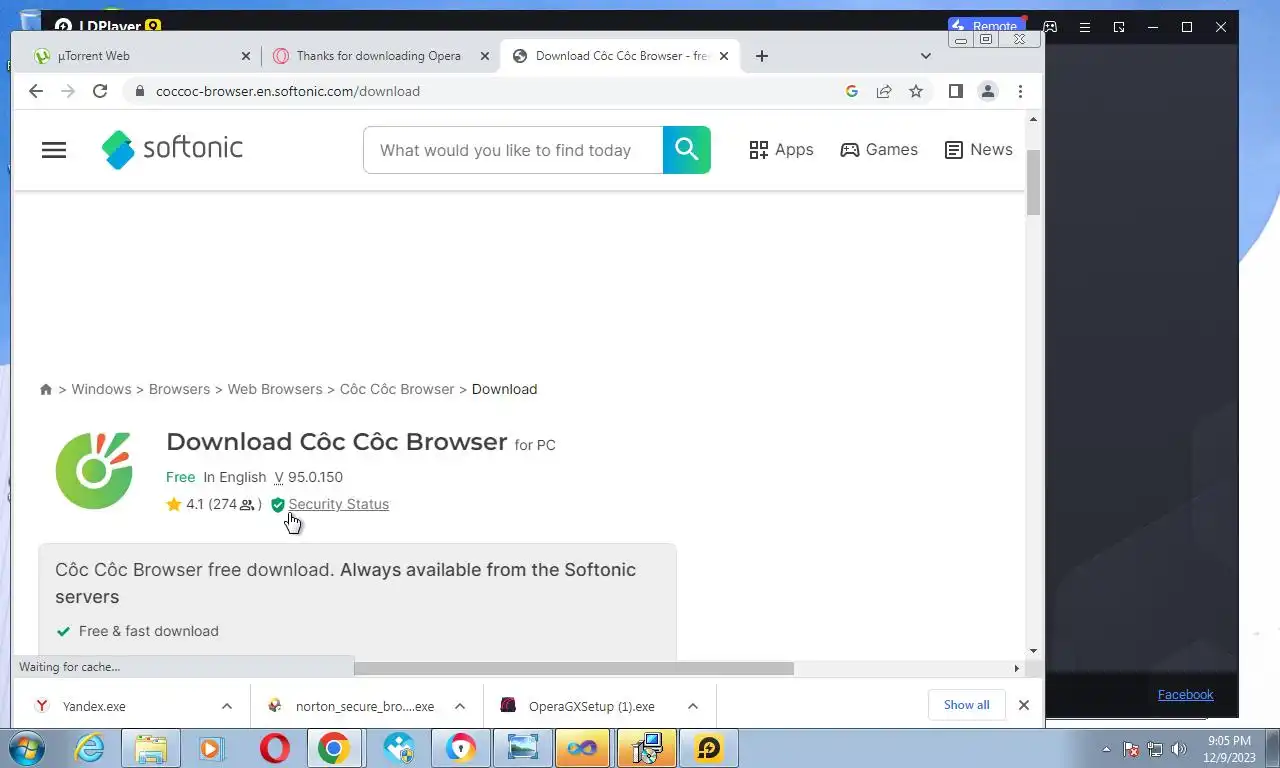
Task: Open the Google icon in the address bar
Action: (x=852, y=91)
